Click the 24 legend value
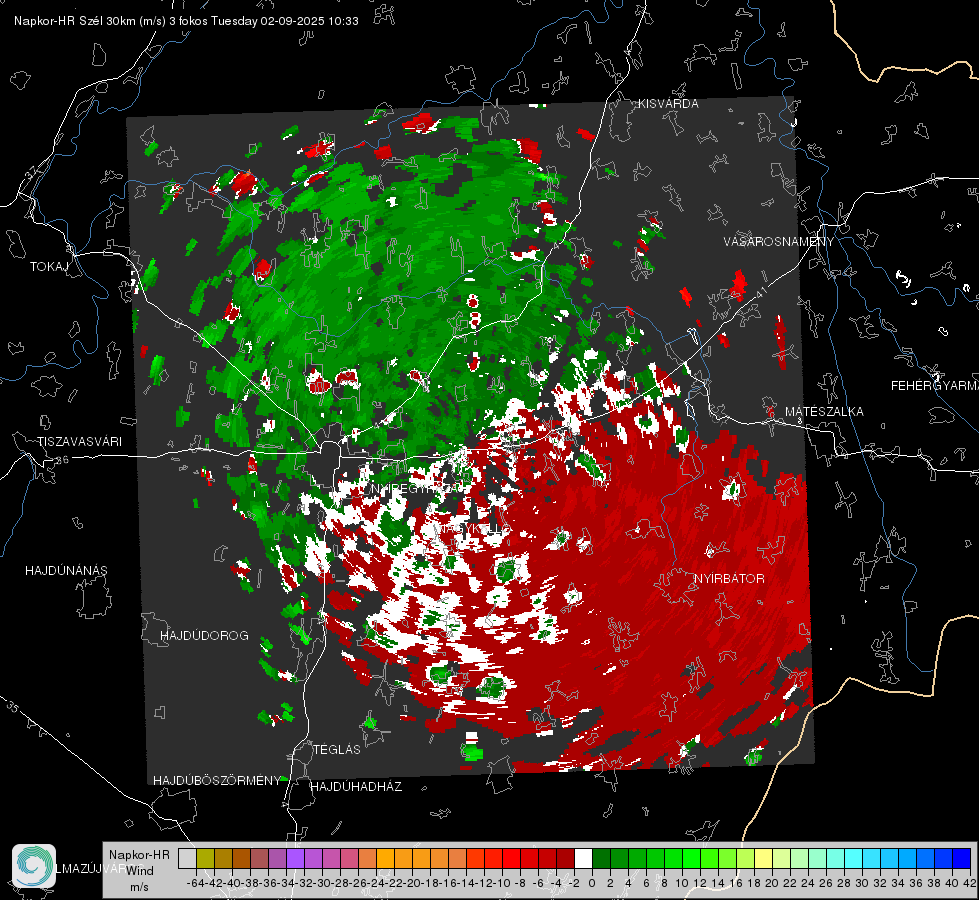This screenshot has width=979, height=900. pyautogui.click(x=808, y=883)
